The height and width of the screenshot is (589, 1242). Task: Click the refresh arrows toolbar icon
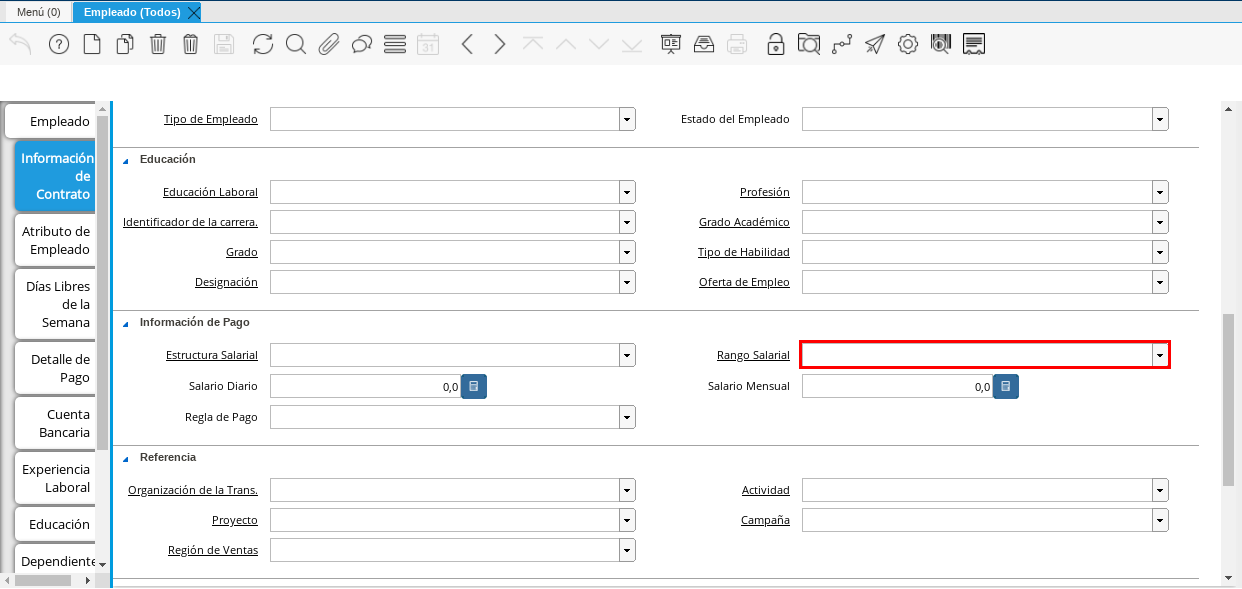point(263,44)
